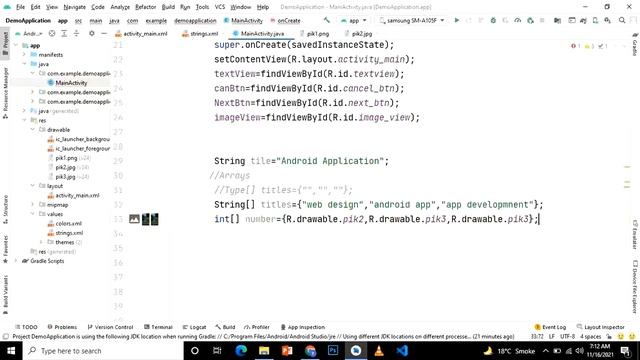Click the Expand All icon in Project panel
Screen dimensions: 640x360
coord(64,33)
